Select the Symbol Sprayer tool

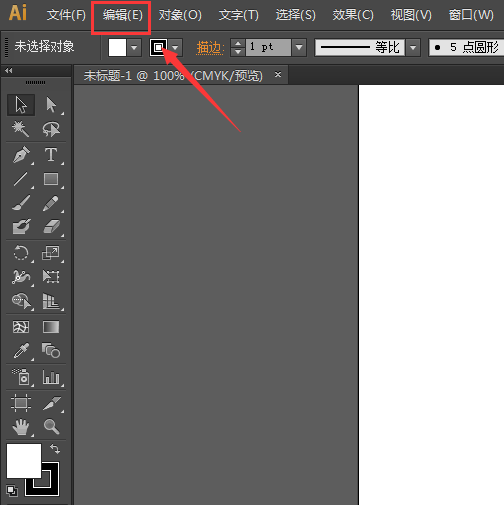click(21, 377)
